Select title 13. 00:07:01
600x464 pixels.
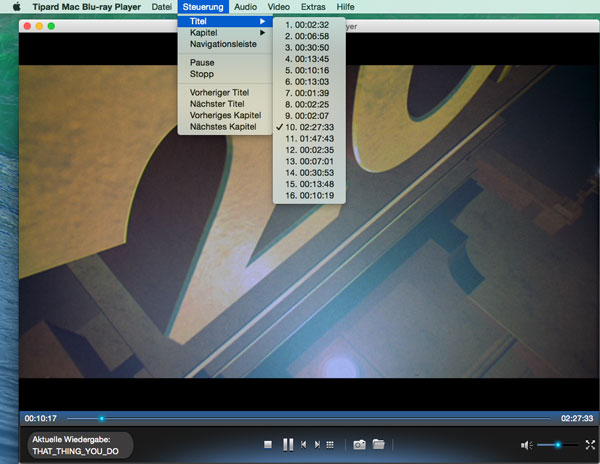309,161
